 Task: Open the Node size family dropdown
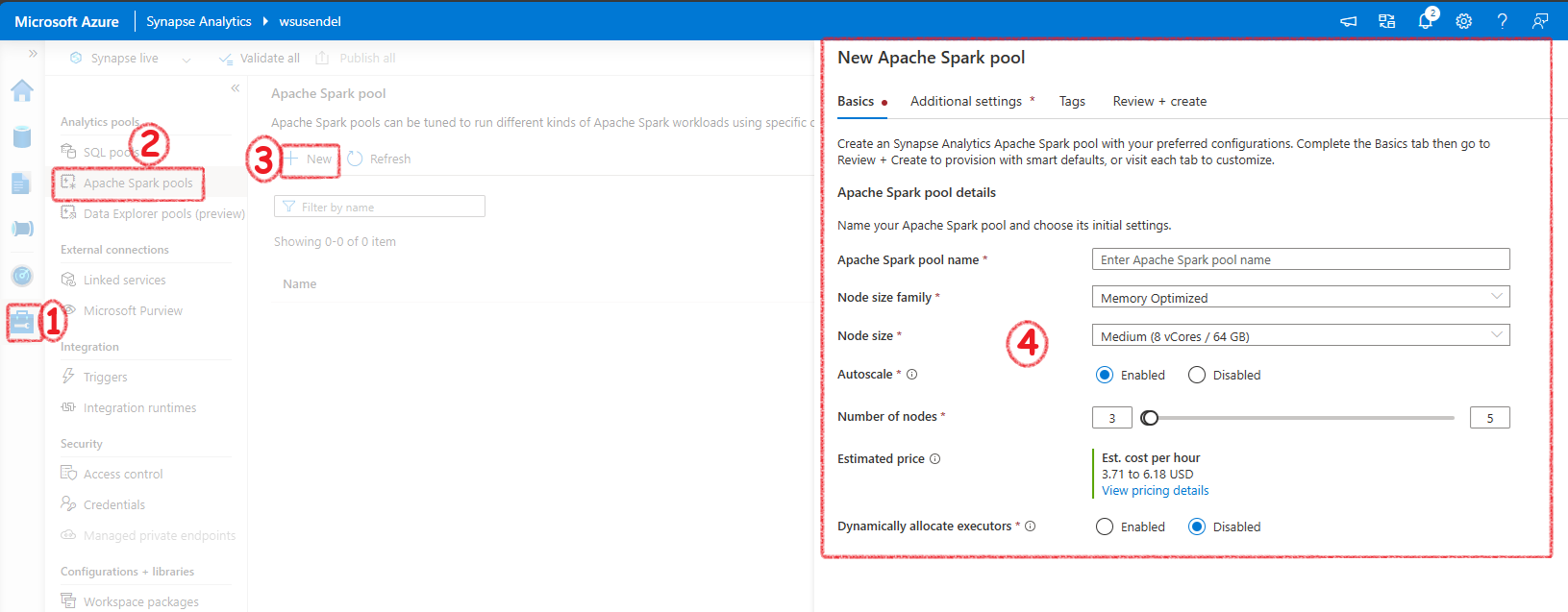point(1301,297)
